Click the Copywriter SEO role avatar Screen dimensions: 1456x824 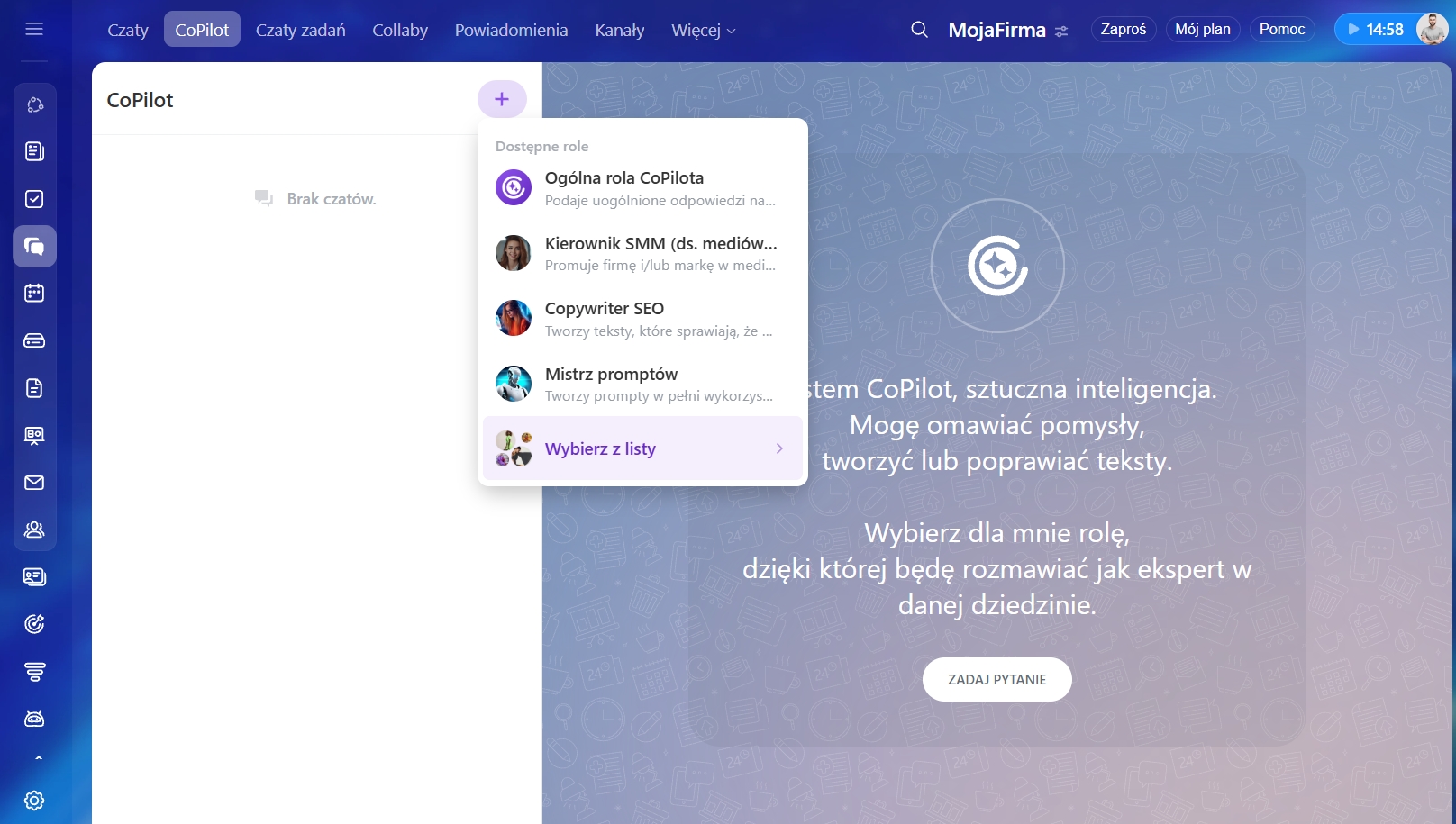click(514, 318)
